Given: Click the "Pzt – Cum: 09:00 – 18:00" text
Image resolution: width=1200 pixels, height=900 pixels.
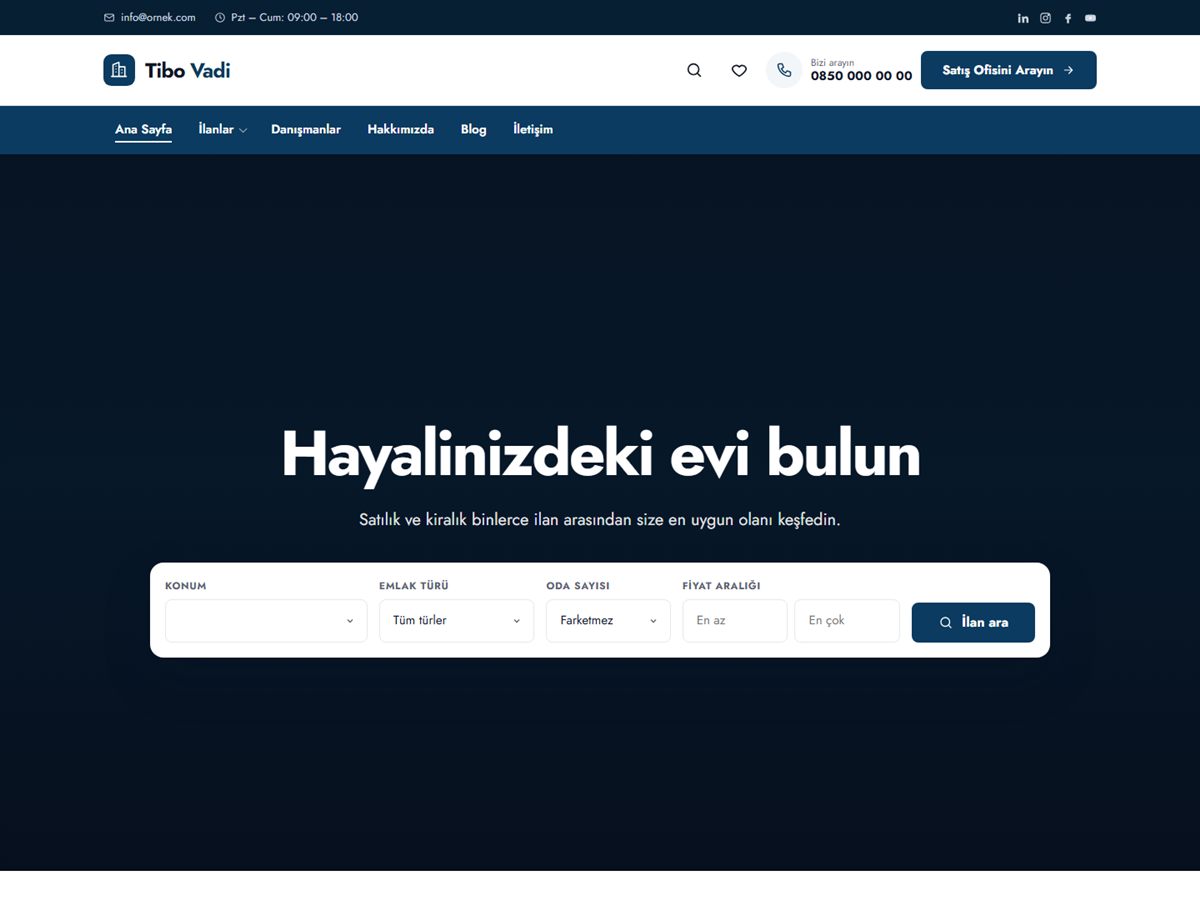Looking at the screenshot, I should pyautogui.click(x=294, y=18).
